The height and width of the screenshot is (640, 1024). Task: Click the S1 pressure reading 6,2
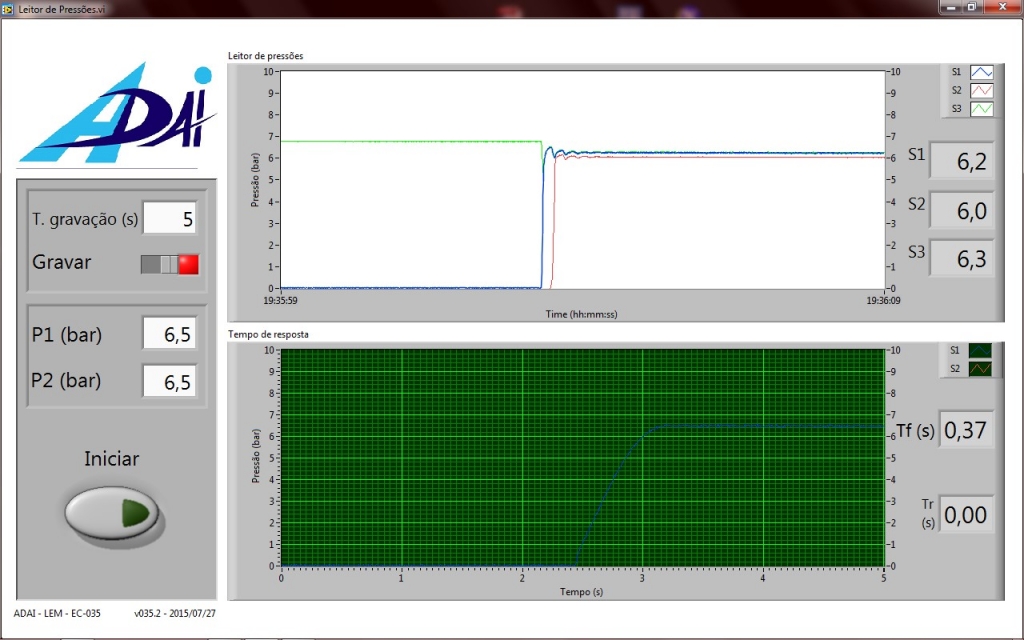pyautogui.click(x=961, y=161)
